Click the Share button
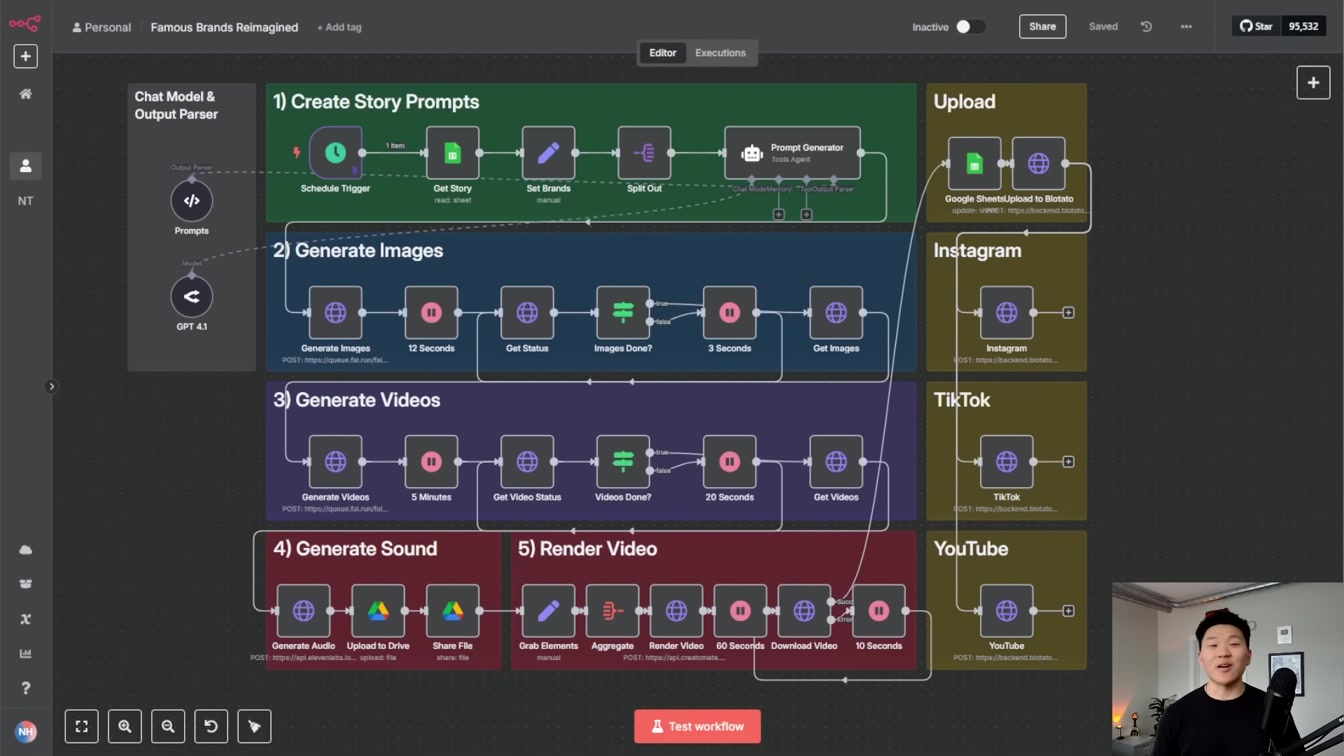The image size is (1344, 756). click(1042, 27)
